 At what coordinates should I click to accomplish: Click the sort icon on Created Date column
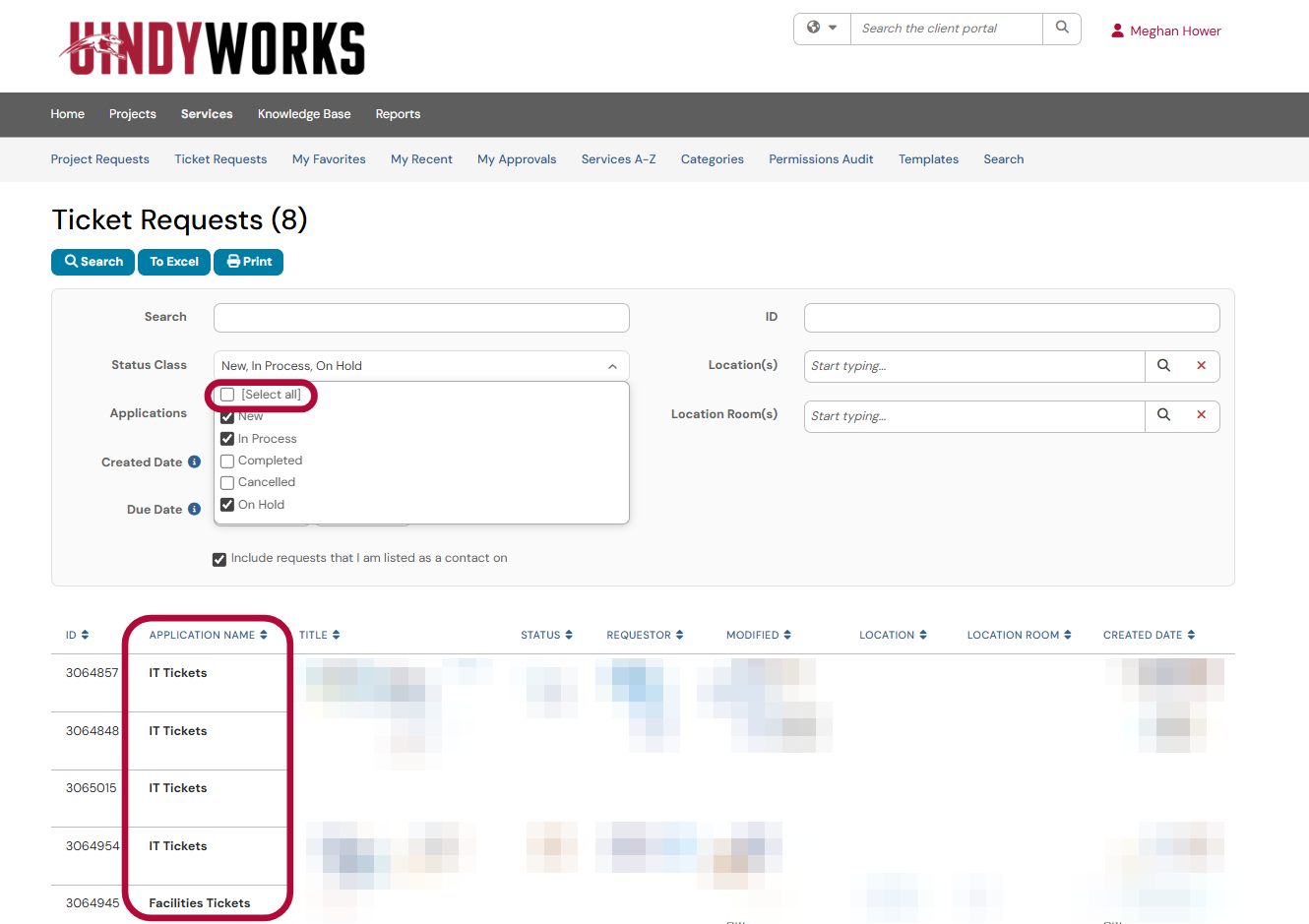(x=1191, y=635)
